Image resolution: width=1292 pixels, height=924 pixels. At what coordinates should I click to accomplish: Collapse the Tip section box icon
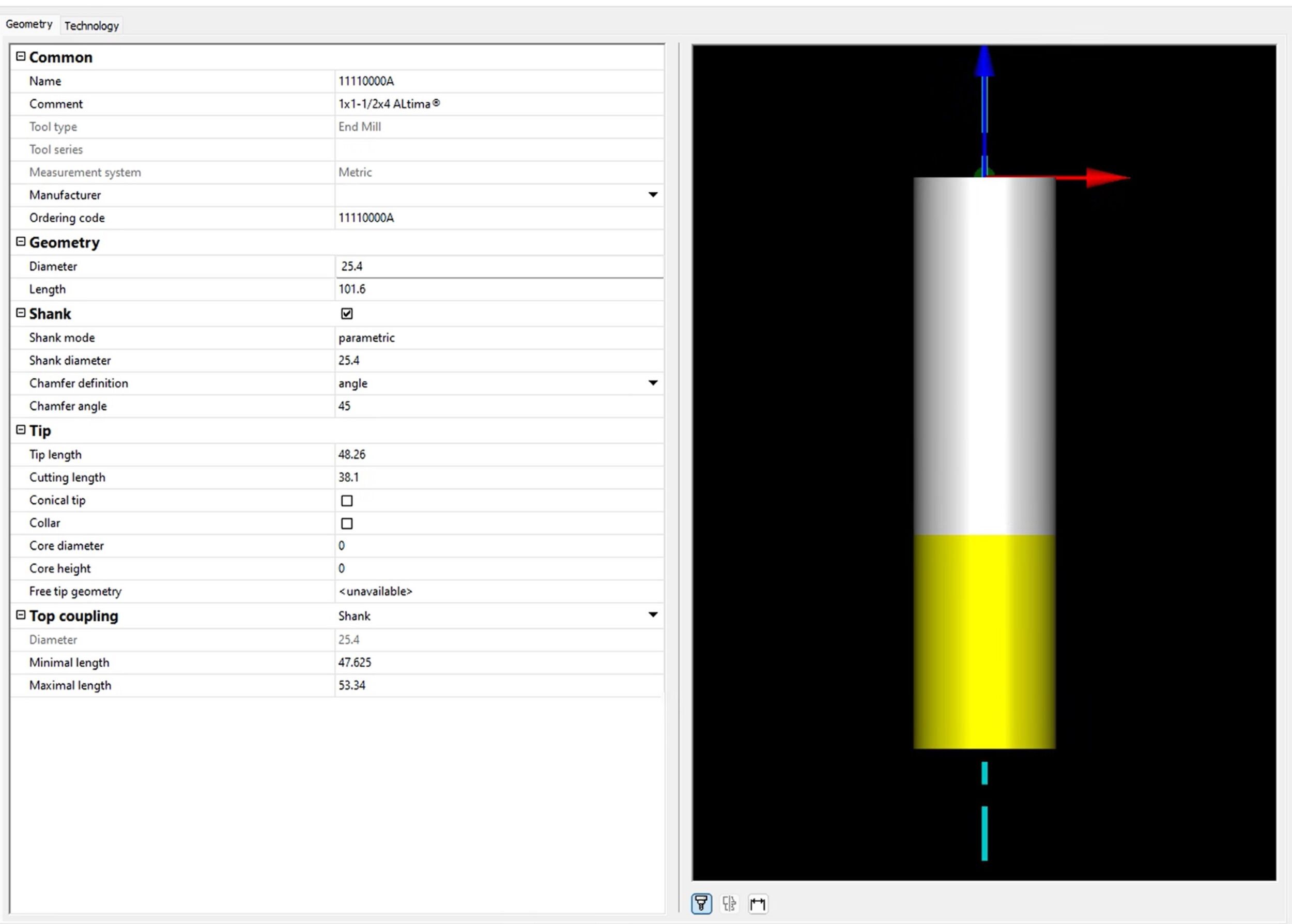(21, 429)
